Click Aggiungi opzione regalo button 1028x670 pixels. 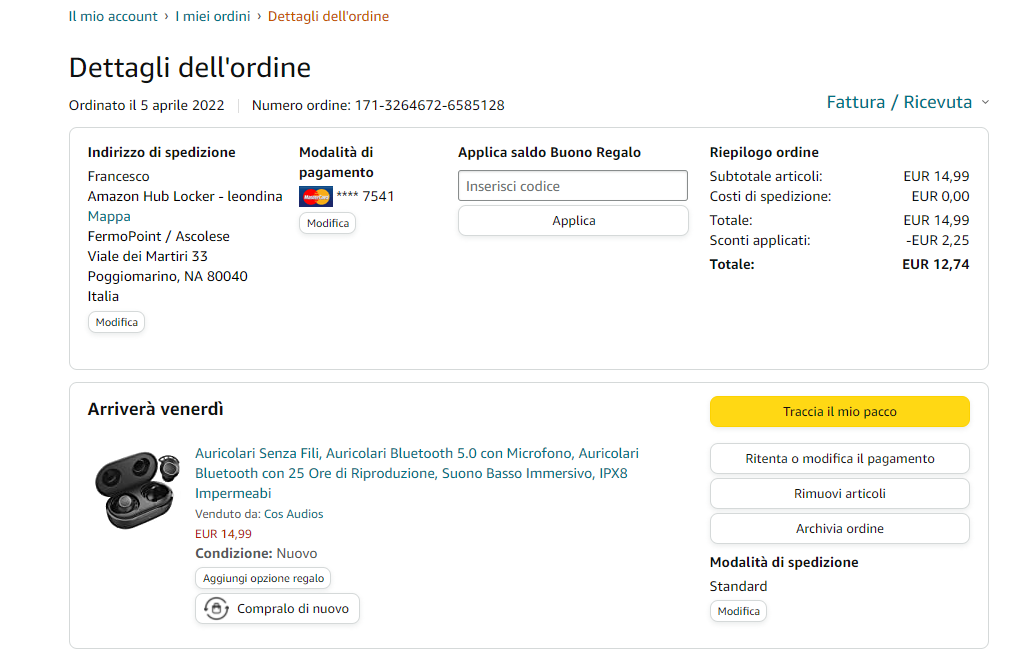coord(263,578)
